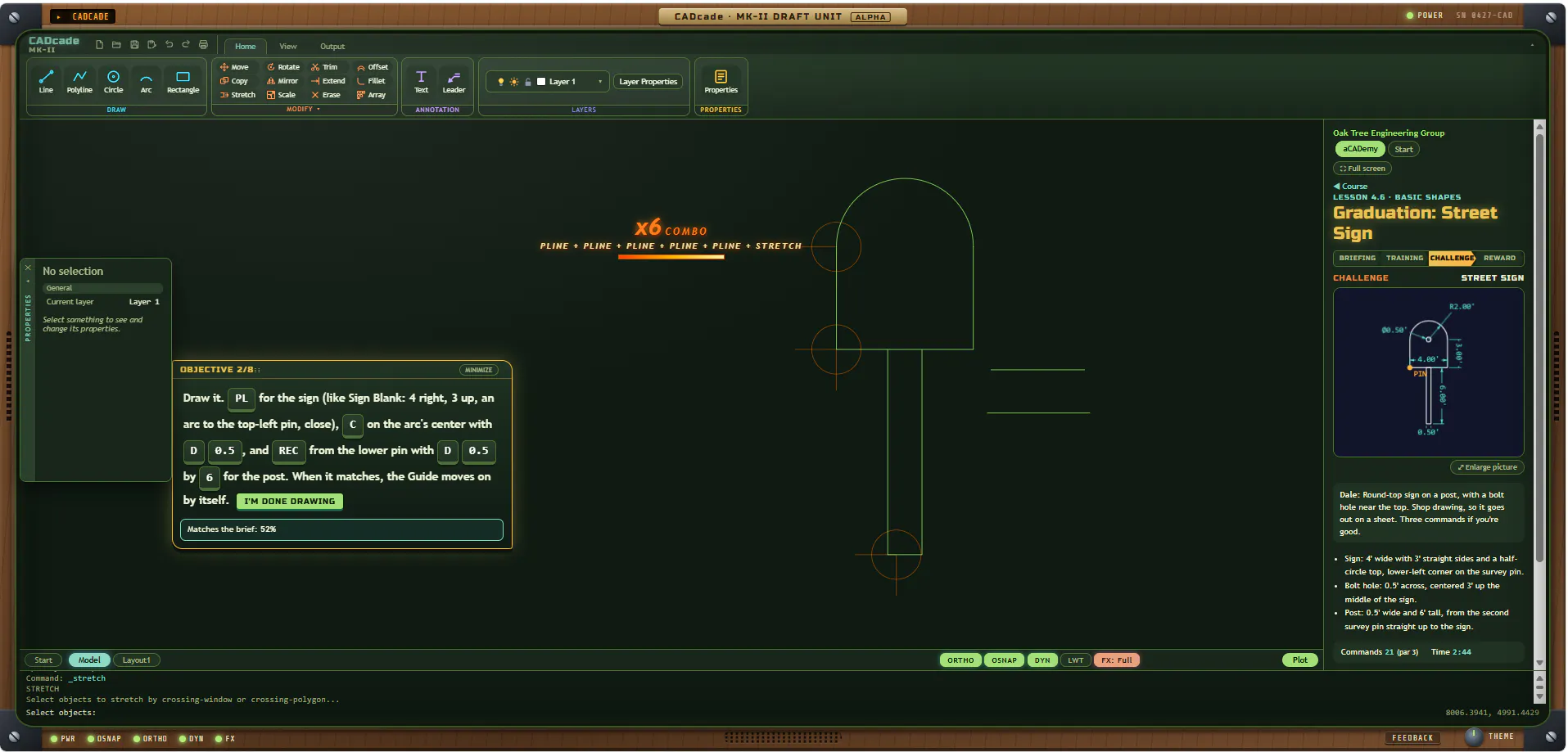Expand the MODIFY panel arrow

319,109
